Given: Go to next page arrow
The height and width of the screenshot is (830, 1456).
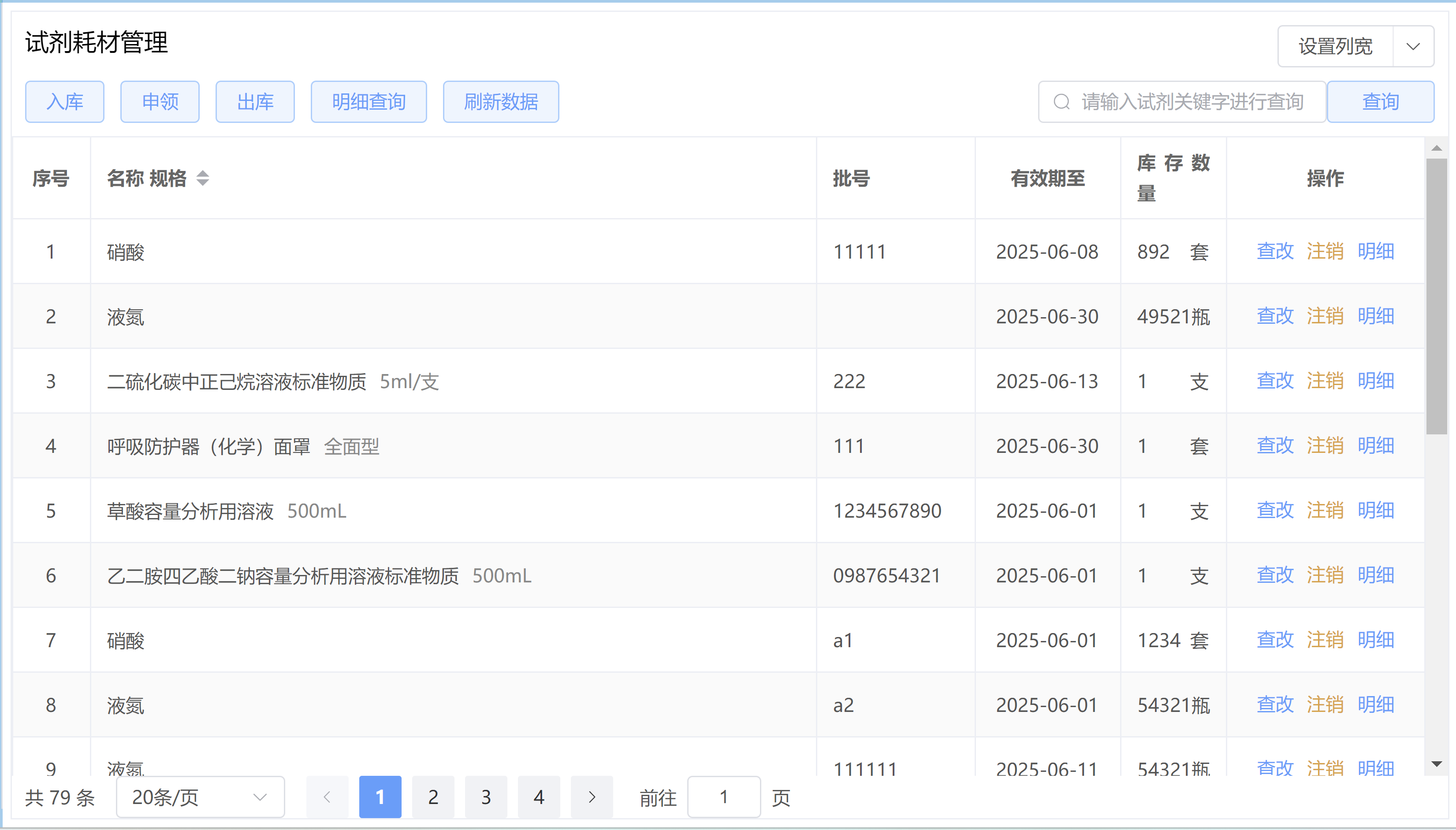Looking at the screenshot, I should click(x=592, y=797).
